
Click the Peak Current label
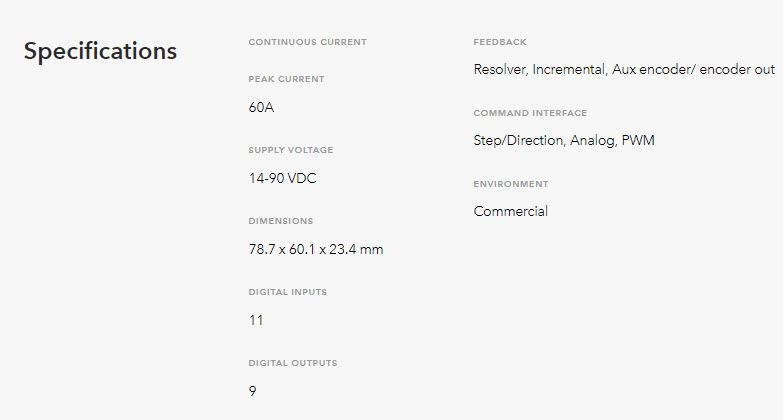point(287,79)
